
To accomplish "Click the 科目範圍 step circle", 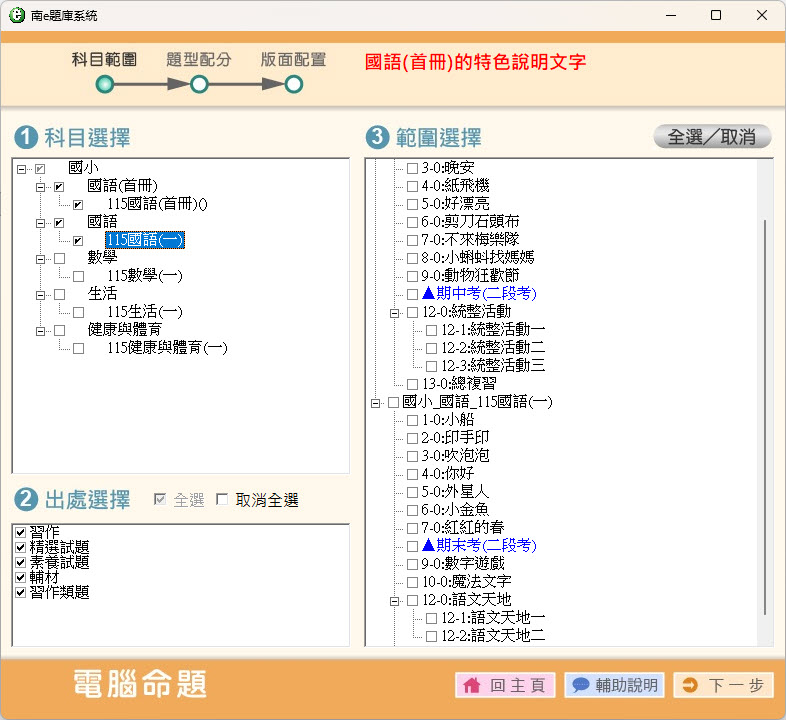I will click(104, 84).
